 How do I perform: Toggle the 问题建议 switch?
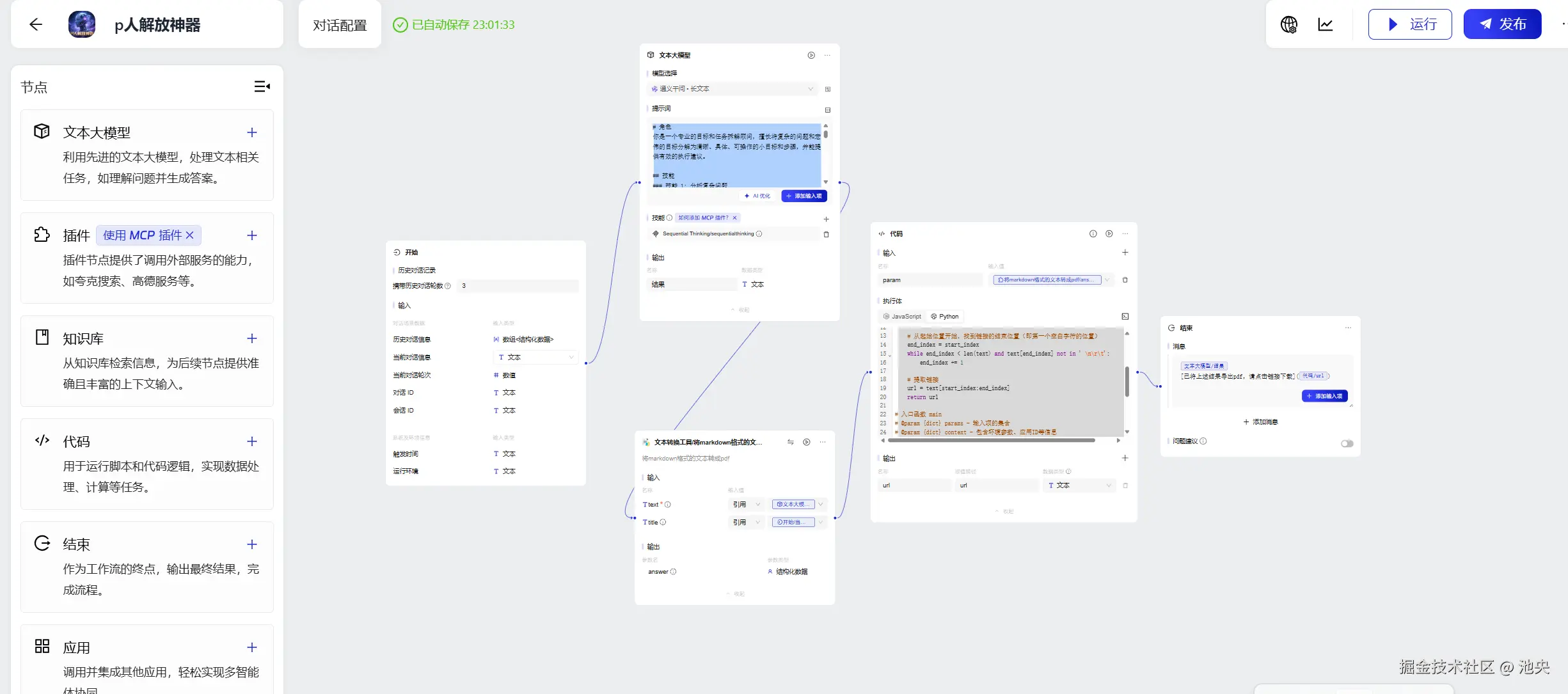(x=1347, y=443)
